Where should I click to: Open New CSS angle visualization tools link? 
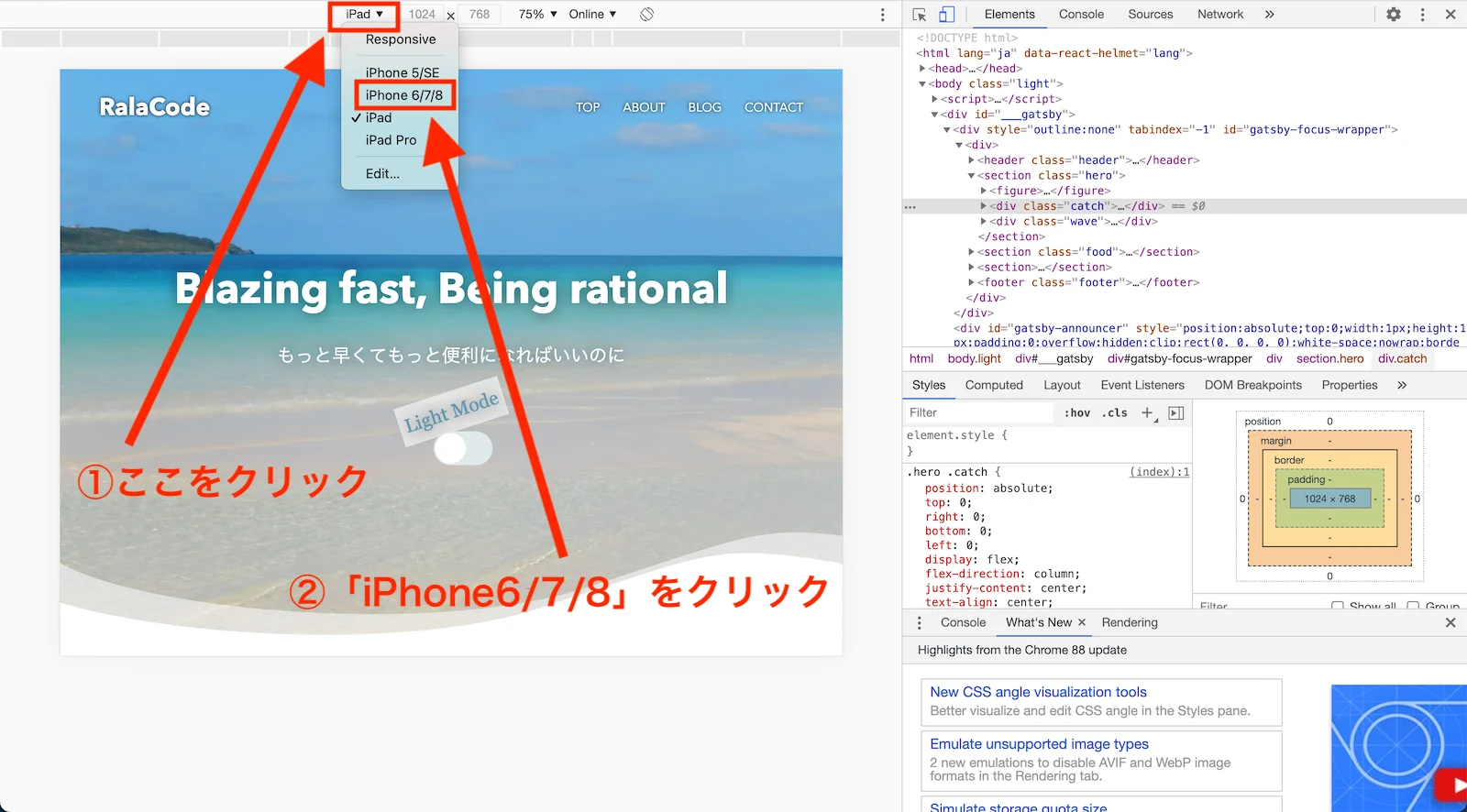coord(1038,692)
